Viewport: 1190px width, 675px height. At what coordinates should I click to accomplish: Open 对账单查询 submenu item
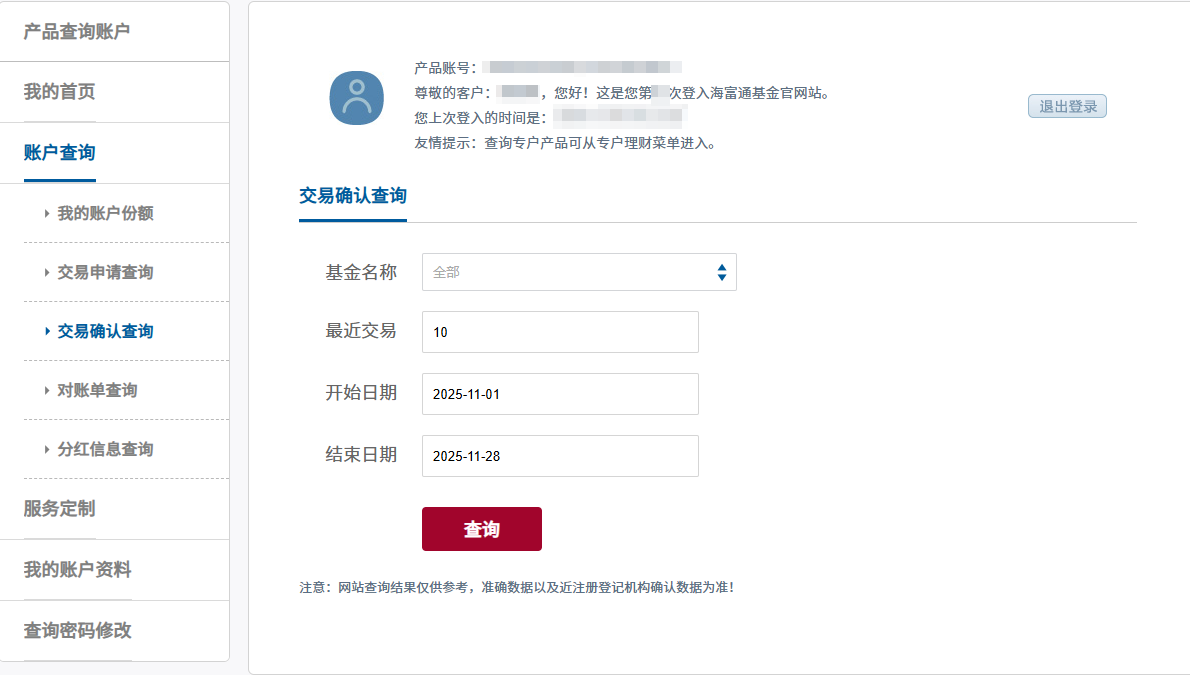[x=97, y=390]
